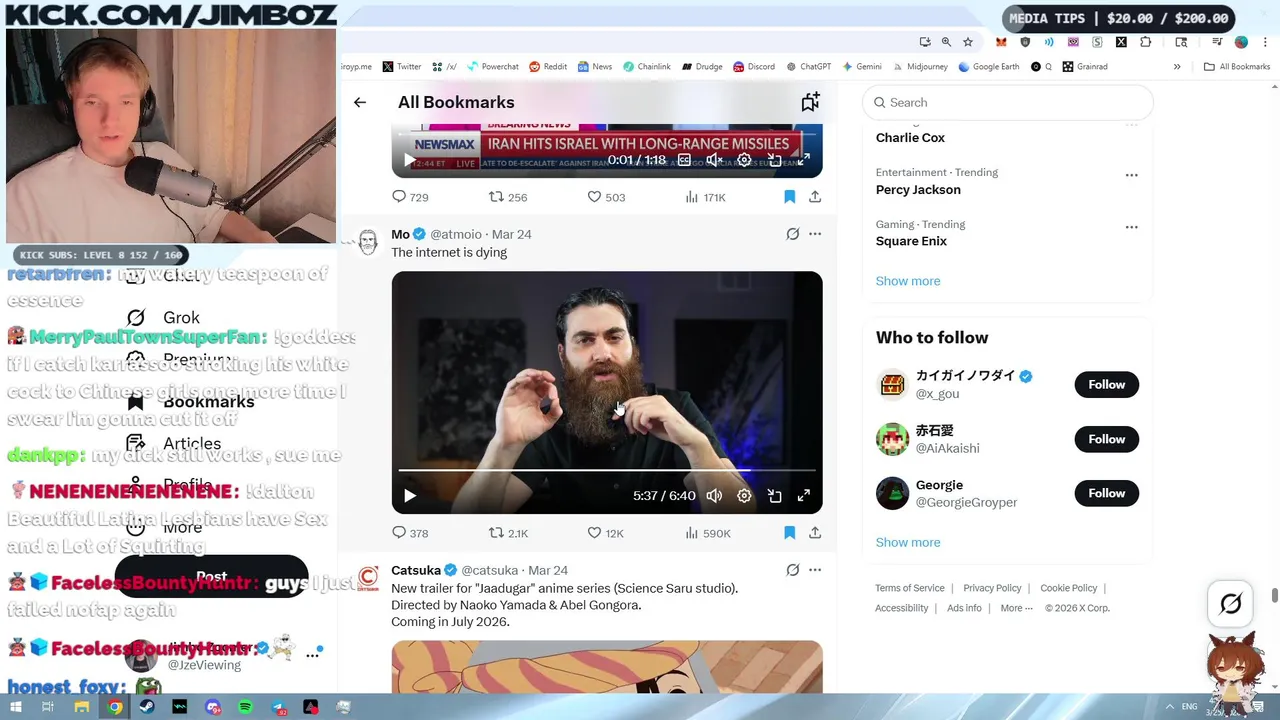Open Grok actions icon on Mo's post
The image size is (1280, 720).
(x=793, y=234)
